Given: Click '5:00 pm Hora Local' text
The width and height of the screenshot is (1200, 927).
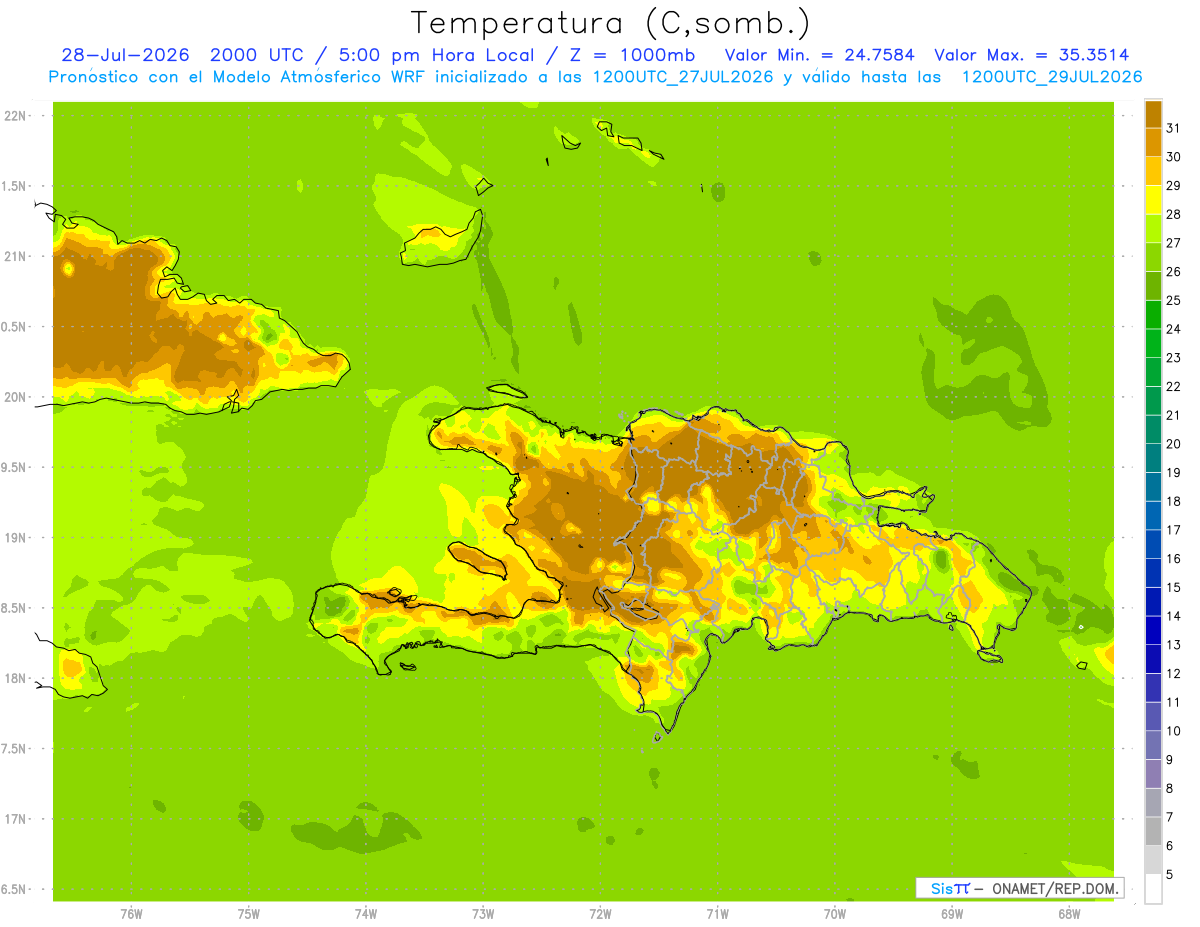Looking at the screenshot, I should [x=433, y=55].
